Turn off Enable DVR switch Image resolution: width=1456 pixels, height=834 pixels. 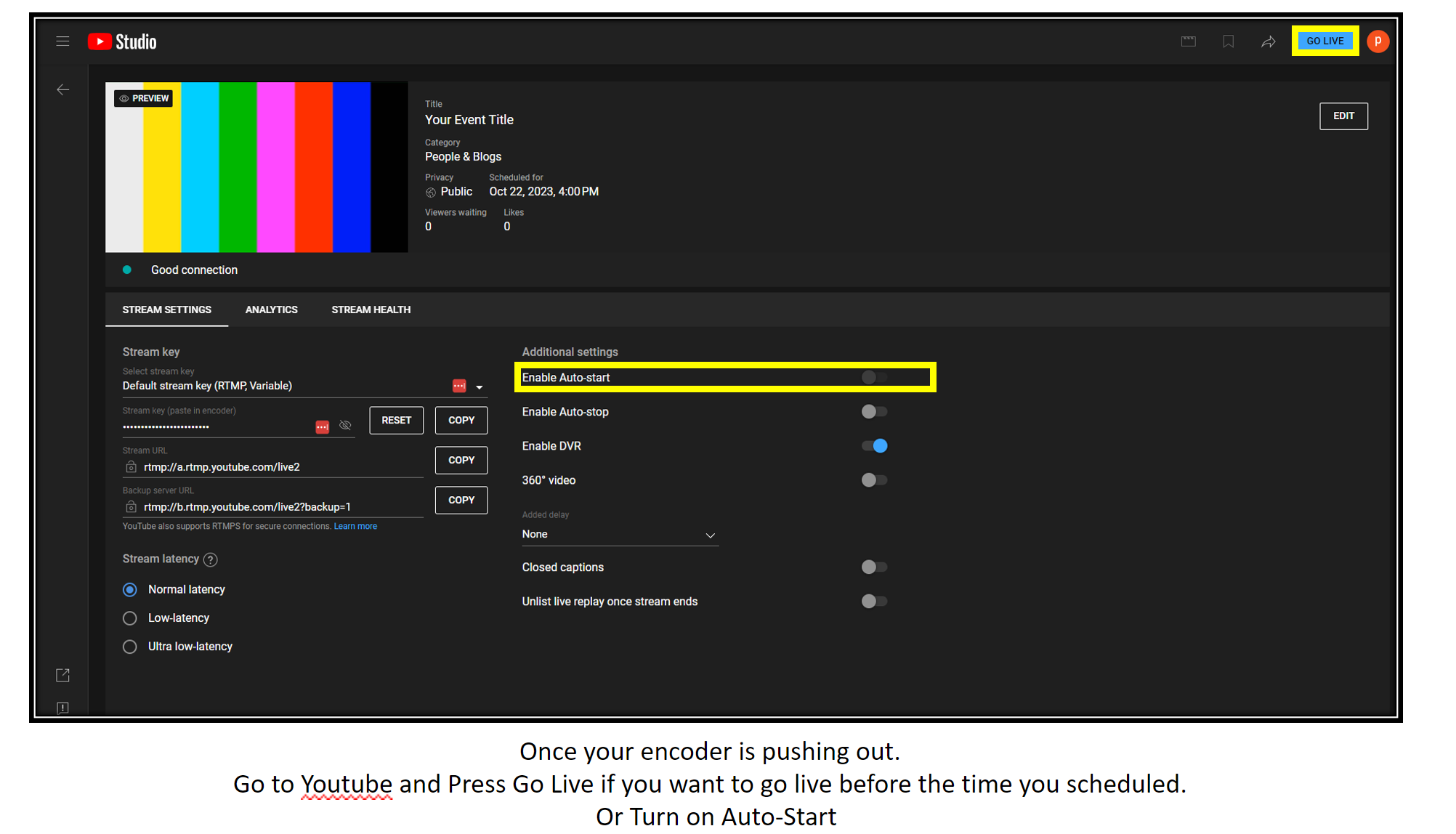point(874,446)
